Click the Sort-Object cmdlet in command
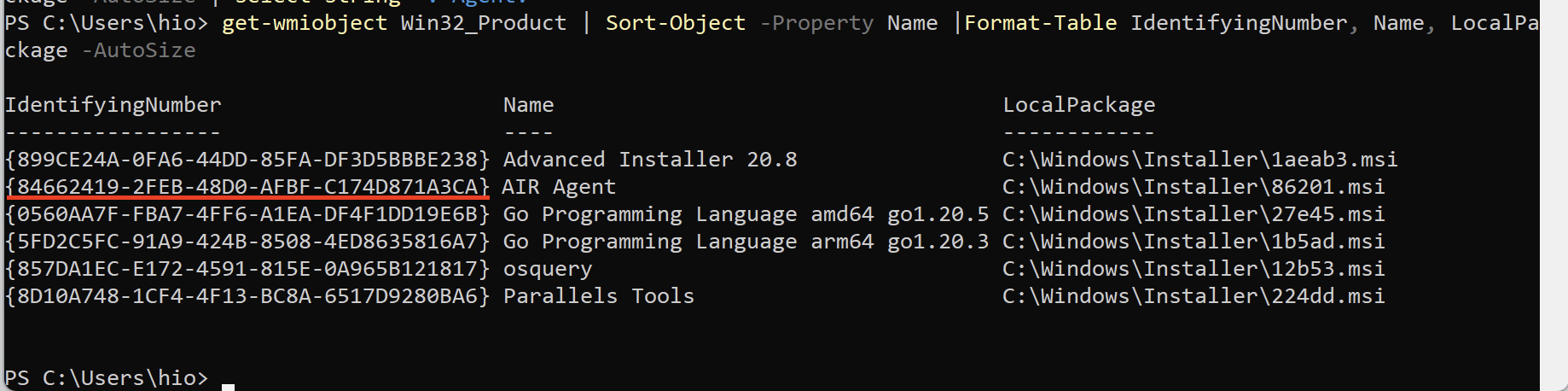1568x391 pixels. point(675,23)
